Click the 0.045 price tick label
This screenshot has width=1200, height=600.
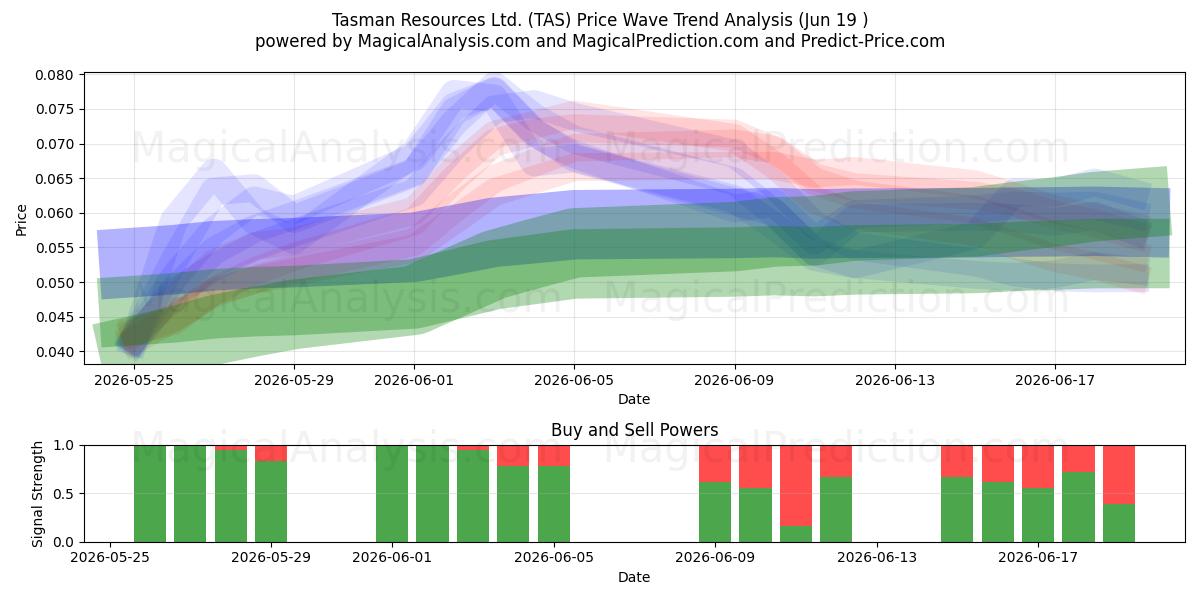55,317
